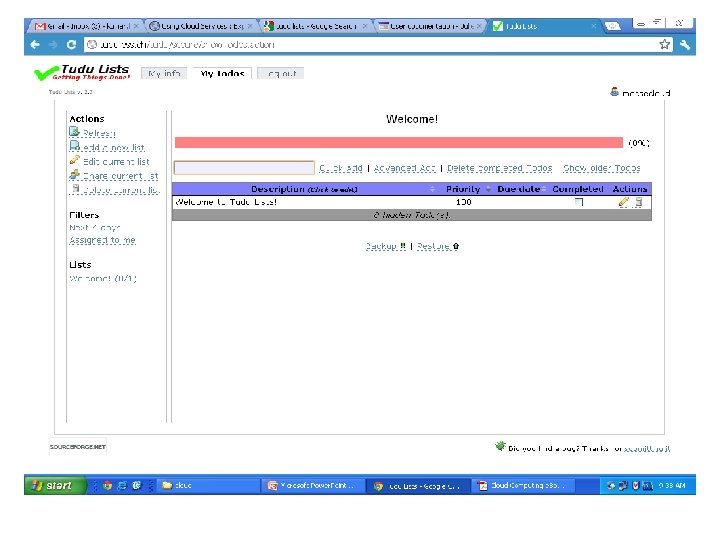Screen dimensions: 720x540
Task: Bookmark page with the star icon
Action: click(664, 45)
